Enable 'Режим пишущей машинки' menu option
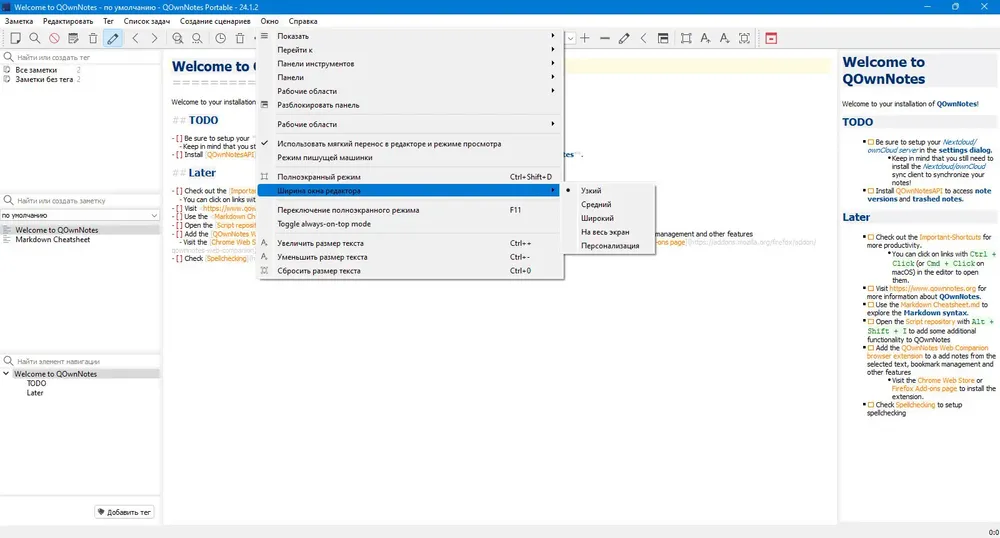The image size is (1000, 538). pos(408,157)
